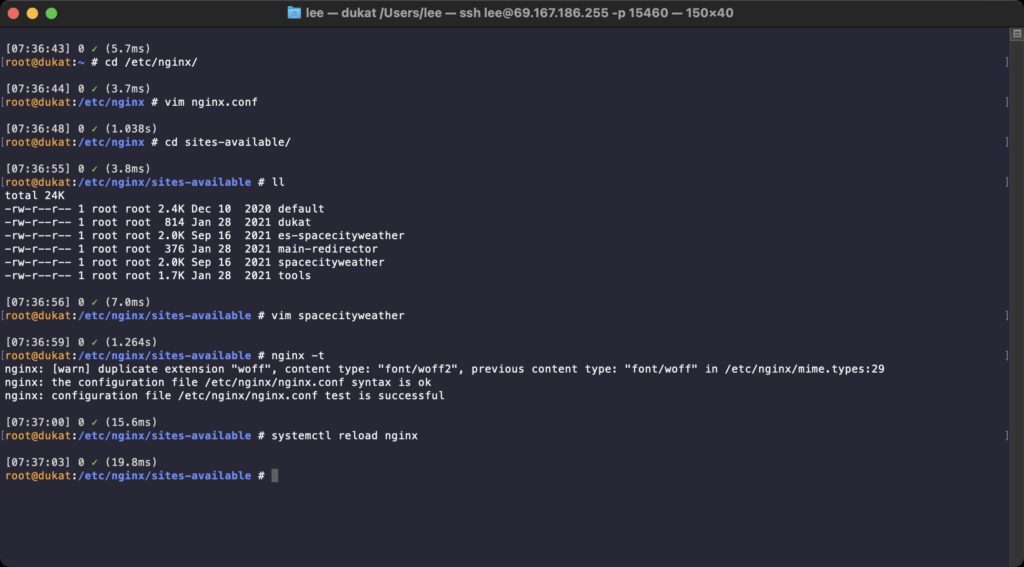Click the green checkmark beside timestamp 07:37:03

[x=95, y=462]
